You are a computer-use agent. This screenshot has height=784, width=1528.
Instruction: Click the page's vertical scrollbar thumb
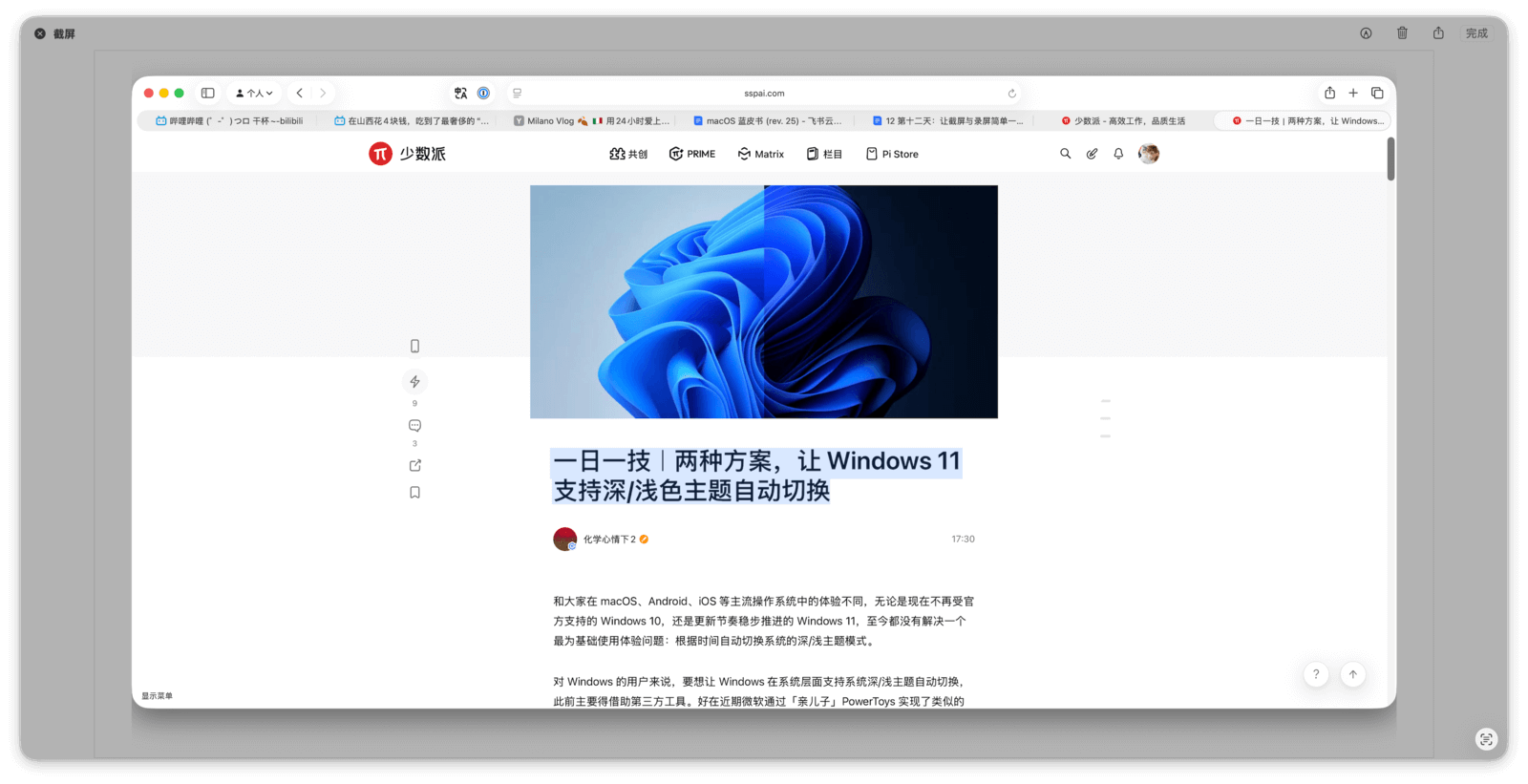pos(1390,159)
